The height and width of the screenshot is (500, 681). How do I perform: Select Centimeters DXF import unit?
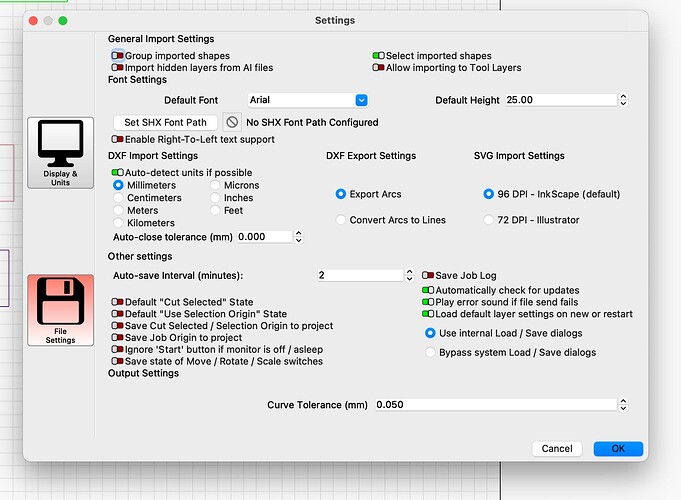tap(118, 198)
